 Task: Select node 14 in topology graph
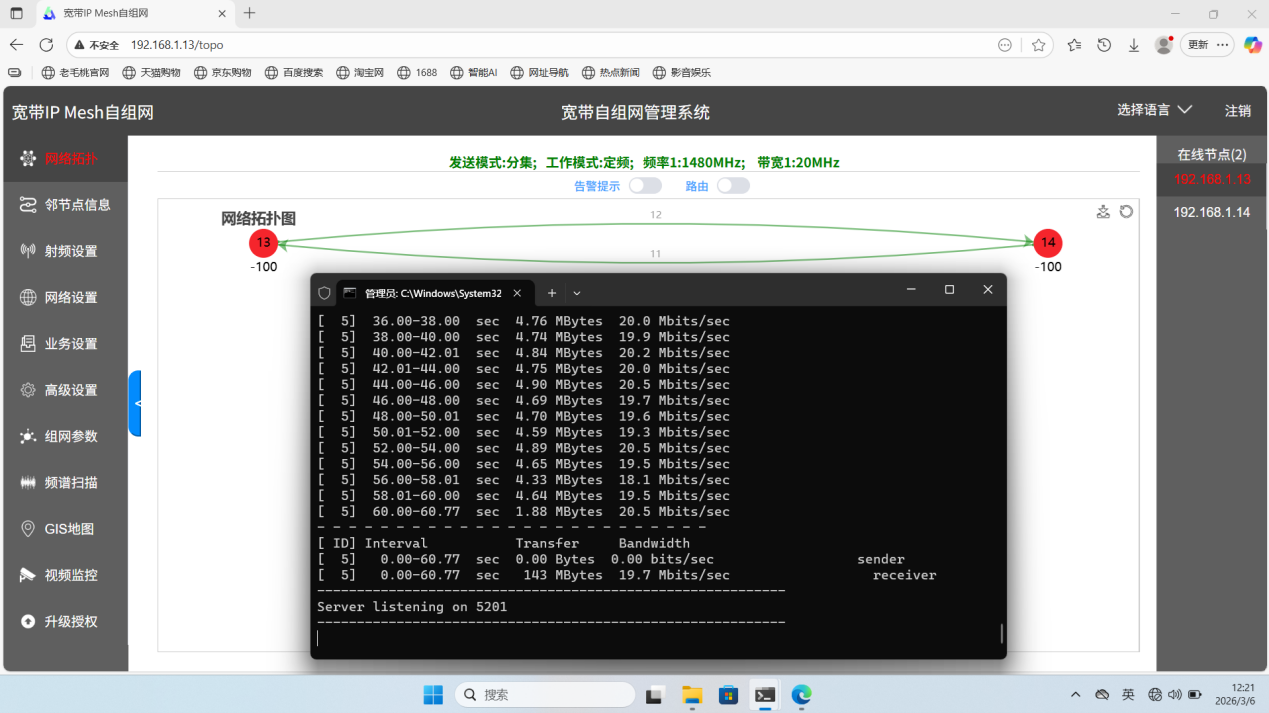1048,242
